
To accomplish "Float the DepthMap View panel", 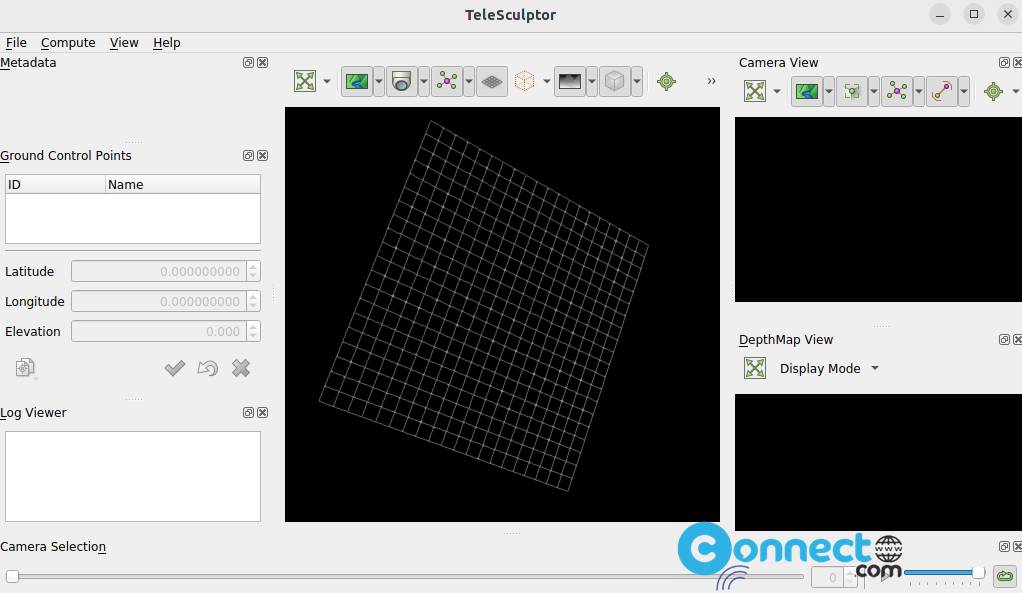I will coord(1004,340).
